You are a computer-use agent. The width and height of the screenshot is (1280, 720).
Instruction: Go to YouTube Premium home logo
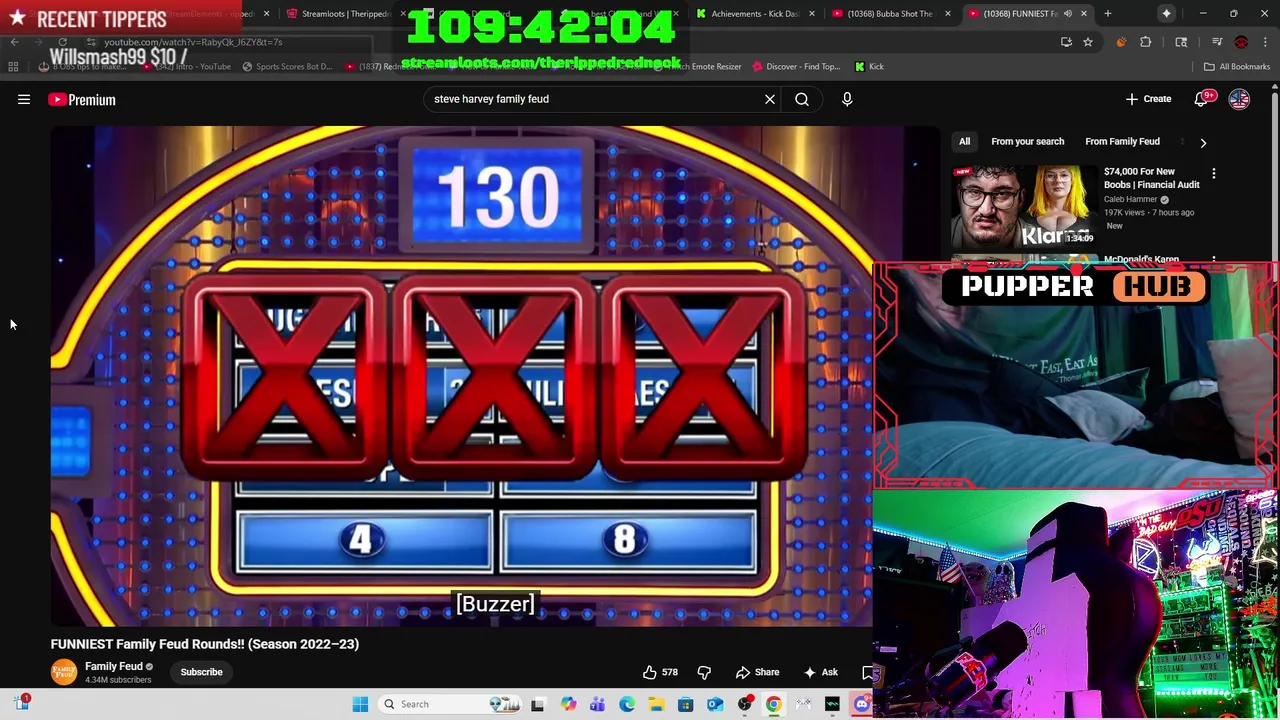tap(82, 99)
